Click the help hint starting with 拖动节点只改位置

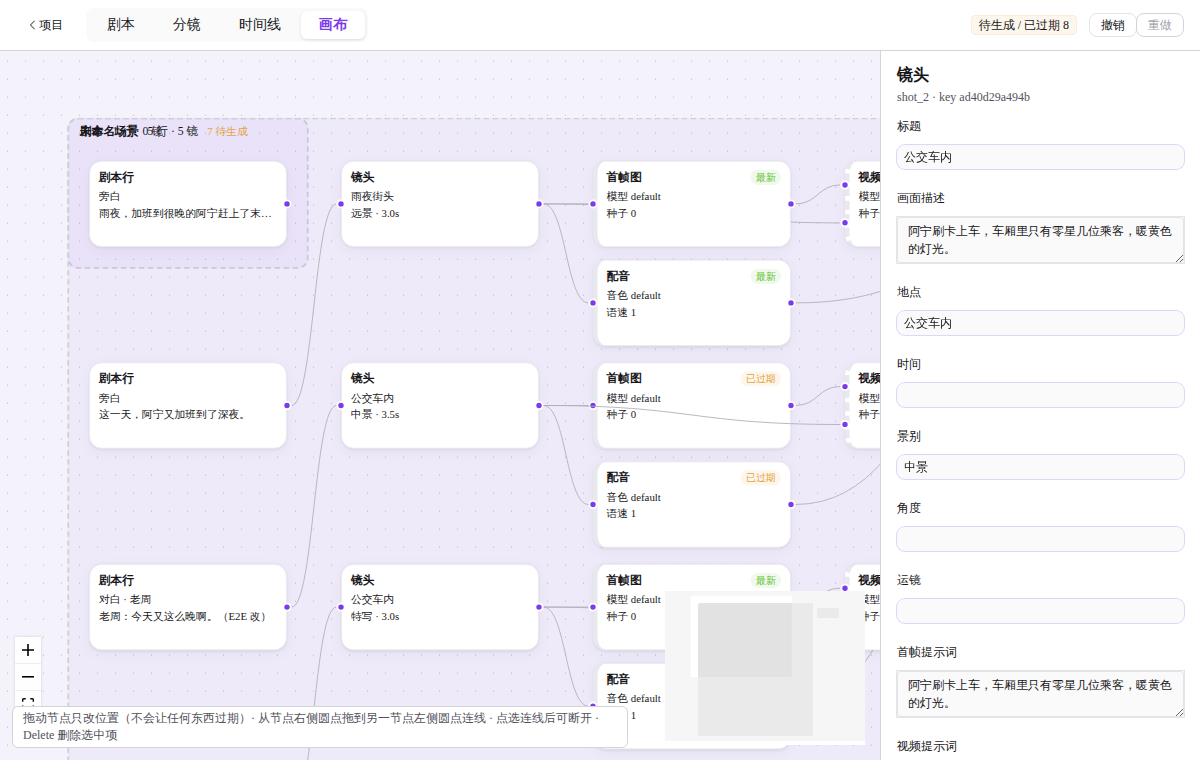[320, 727]
